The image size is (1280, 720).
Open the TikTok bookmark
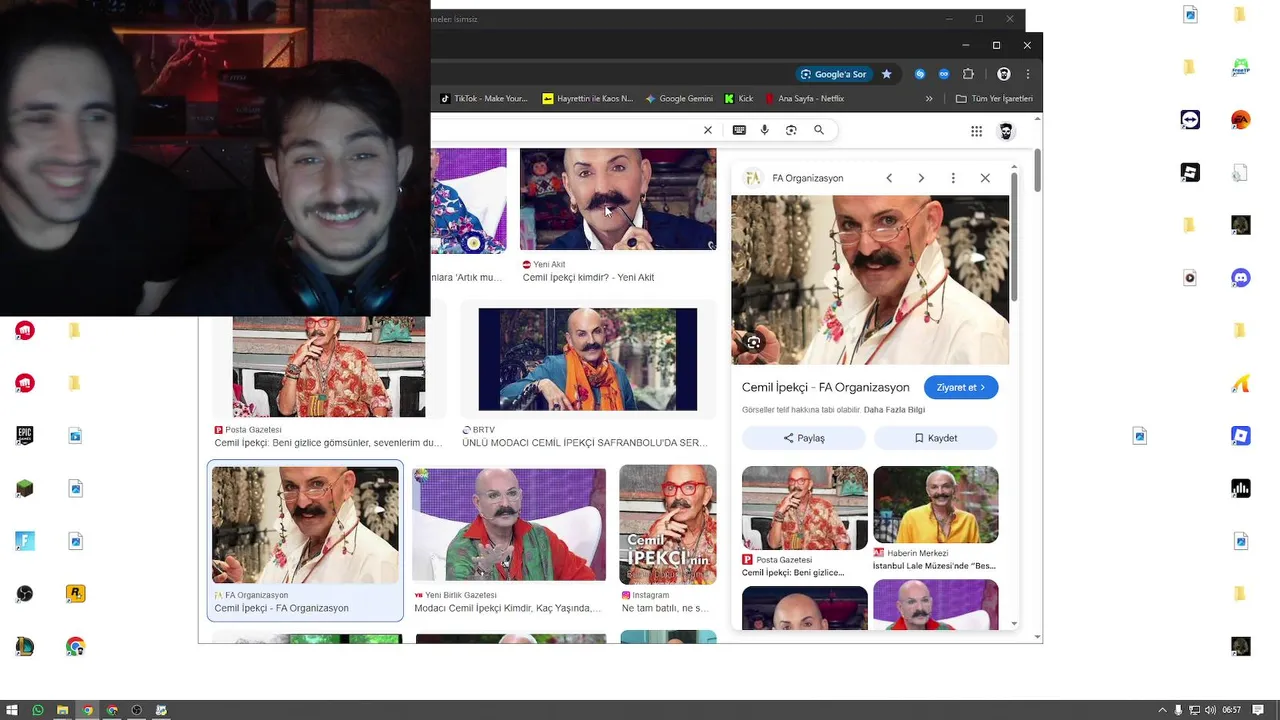point(484,99)
